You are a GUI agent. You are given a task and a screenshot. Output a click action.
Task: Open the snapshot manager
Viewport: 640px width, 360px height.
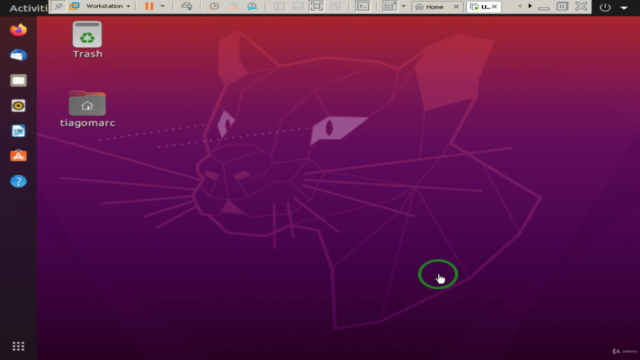(x=252, y=6)
